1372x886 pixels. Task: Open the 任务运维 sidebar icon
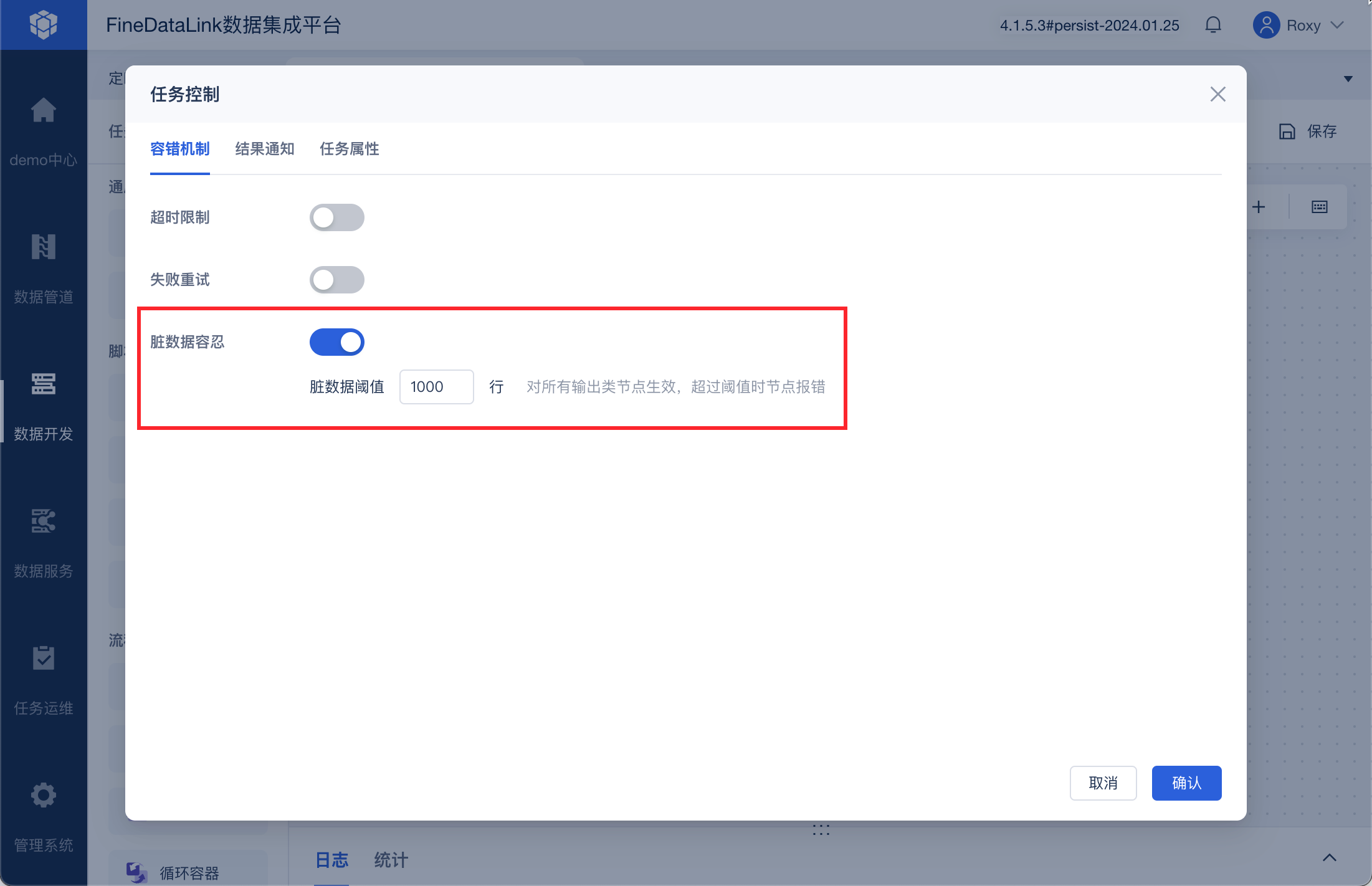click(x=44, y=659)
